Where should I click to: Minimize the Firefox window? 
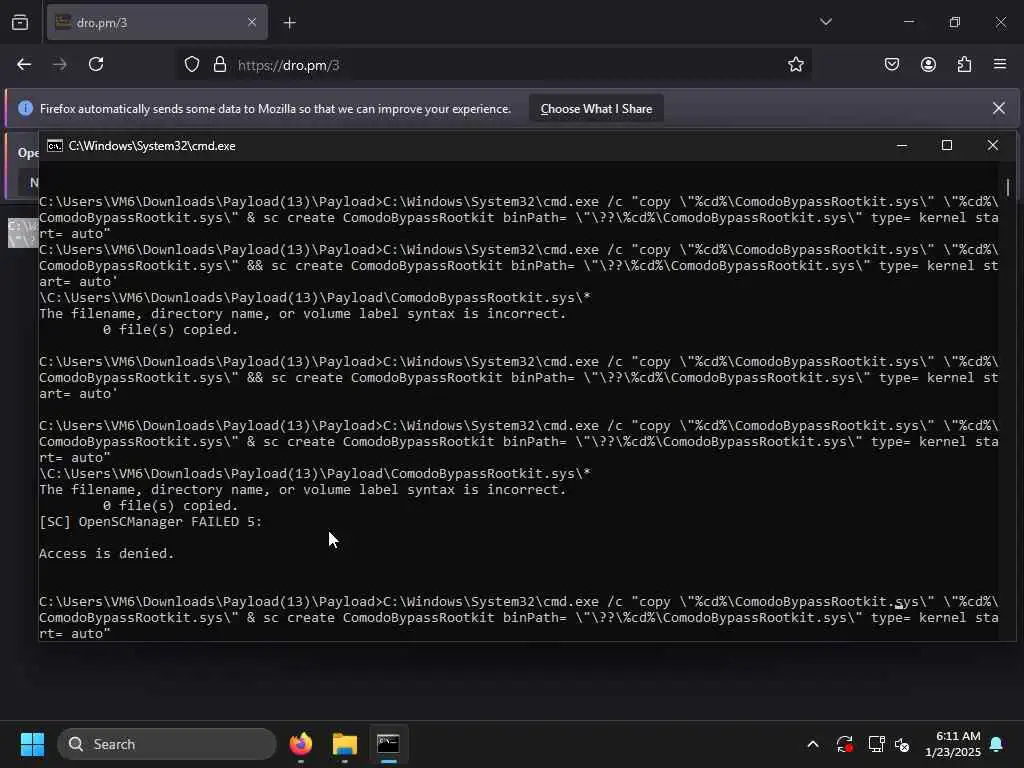coord(908,22)
